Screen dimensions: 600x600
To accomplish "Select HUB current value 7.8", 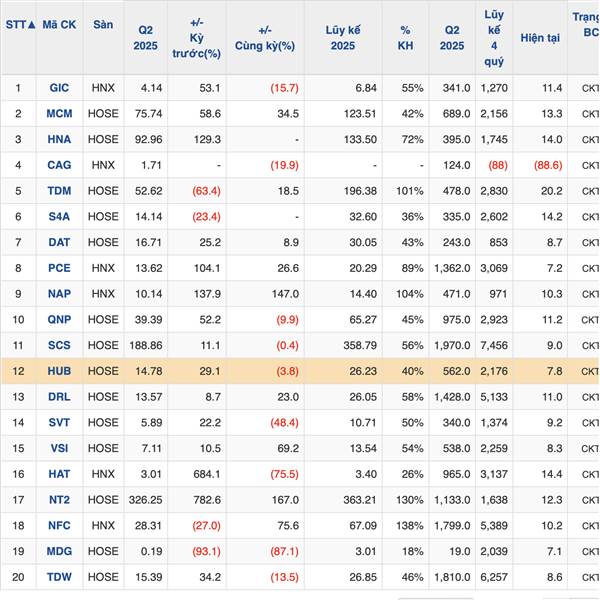I will (554, 371).
